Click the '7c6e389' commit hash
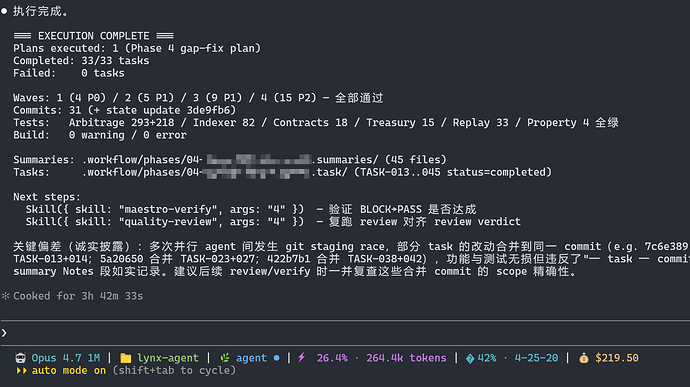 pyautogui.click(x=666, y=246)
